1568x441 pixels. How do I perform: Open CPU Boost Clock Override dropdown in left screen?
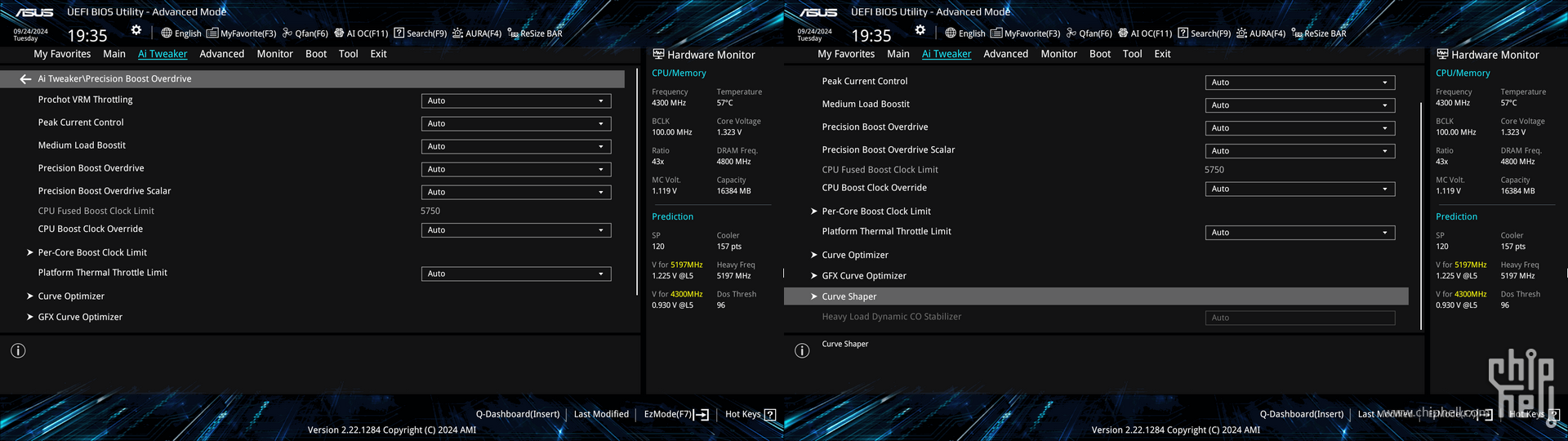point(516,230)
